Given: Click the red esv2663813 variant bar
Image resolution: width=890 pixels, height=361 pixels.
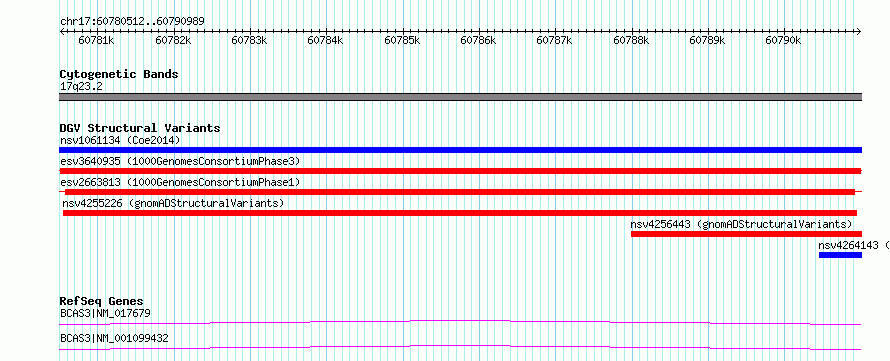Looking at the screenshot, I should click(x=460, y=192).
